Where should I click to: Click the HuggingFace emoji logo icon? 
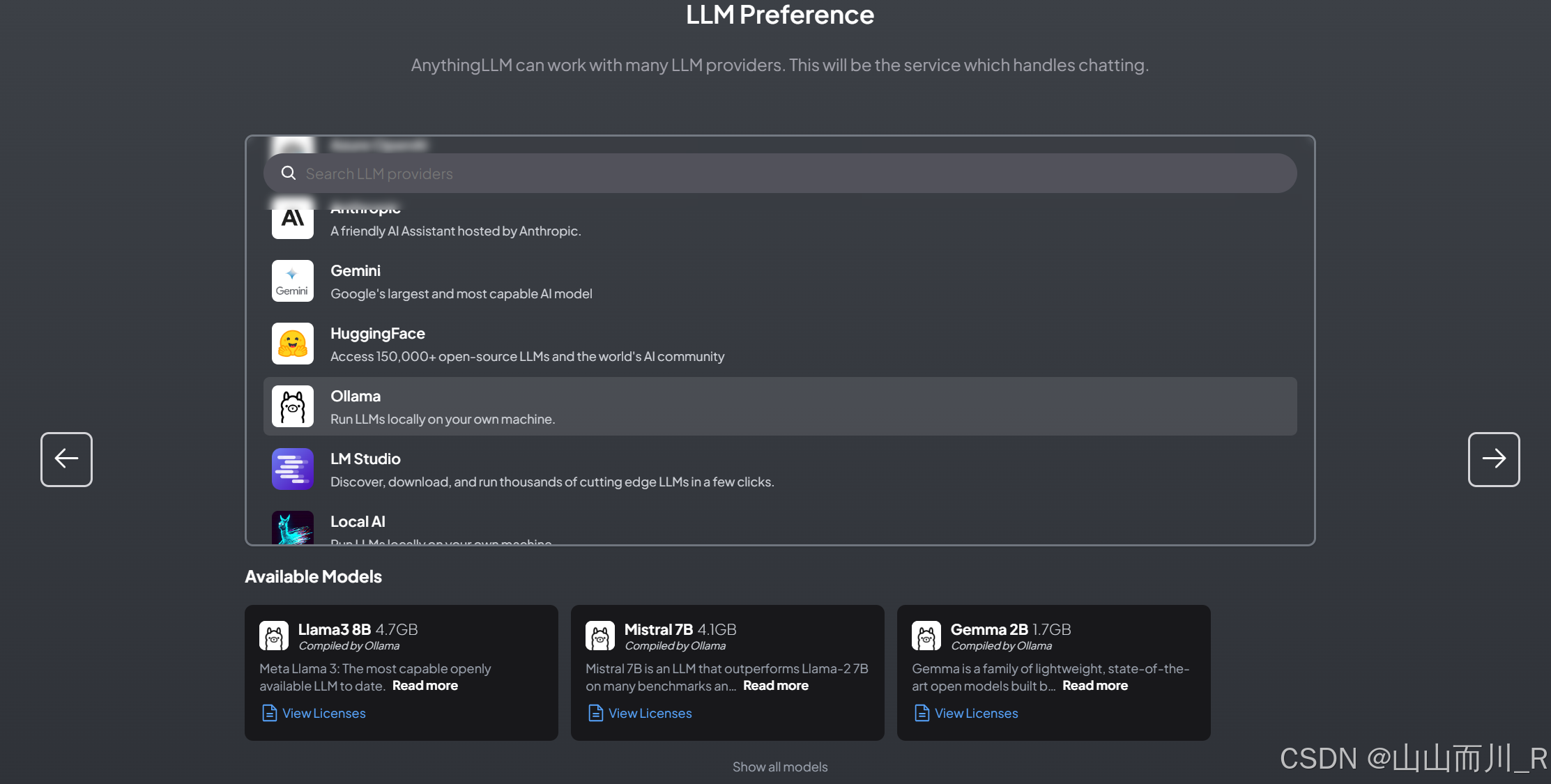click(292, 344)
